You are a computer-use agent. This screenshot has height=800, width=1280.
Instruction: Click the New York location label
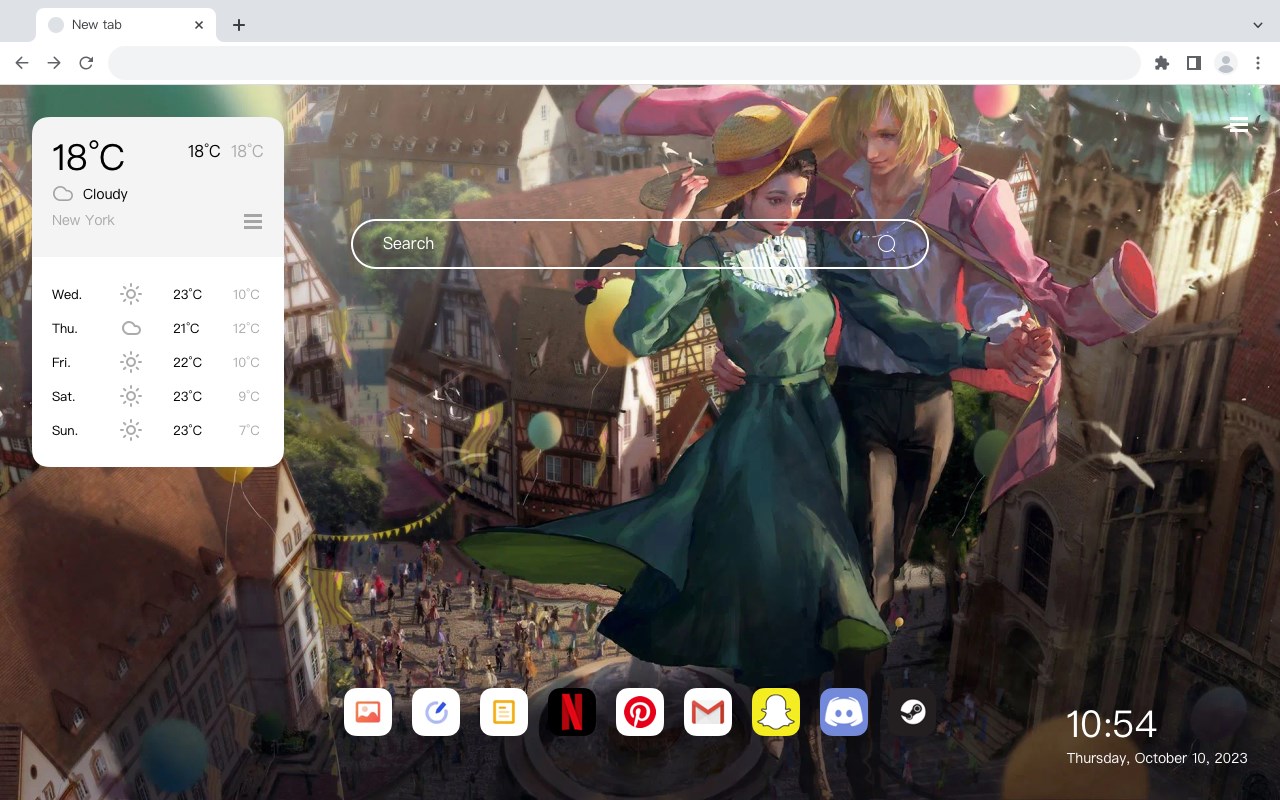[83, 220]
